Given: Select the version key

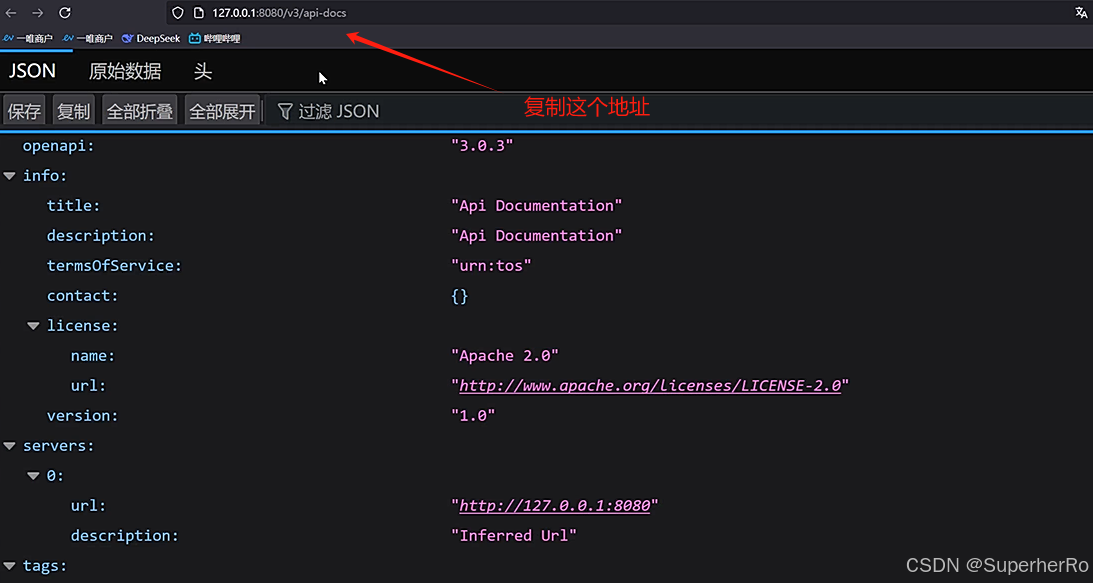Looking at the screenshot, I should click(x=82, y=416).
